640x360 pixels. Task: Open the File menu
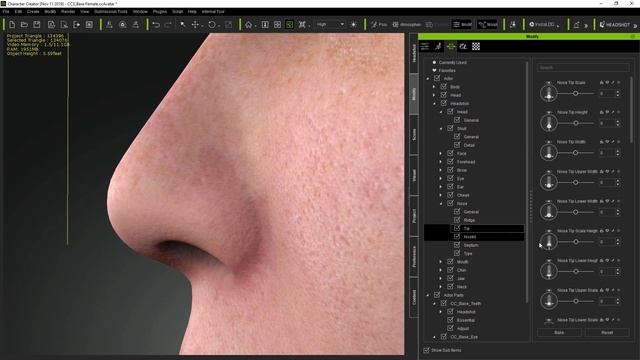(x=6, y=12)
